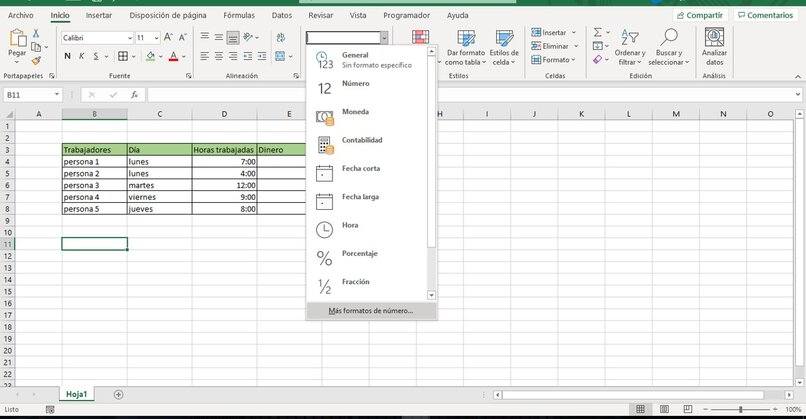
Task: Click the Compartir button
Action: coord(700,15)
